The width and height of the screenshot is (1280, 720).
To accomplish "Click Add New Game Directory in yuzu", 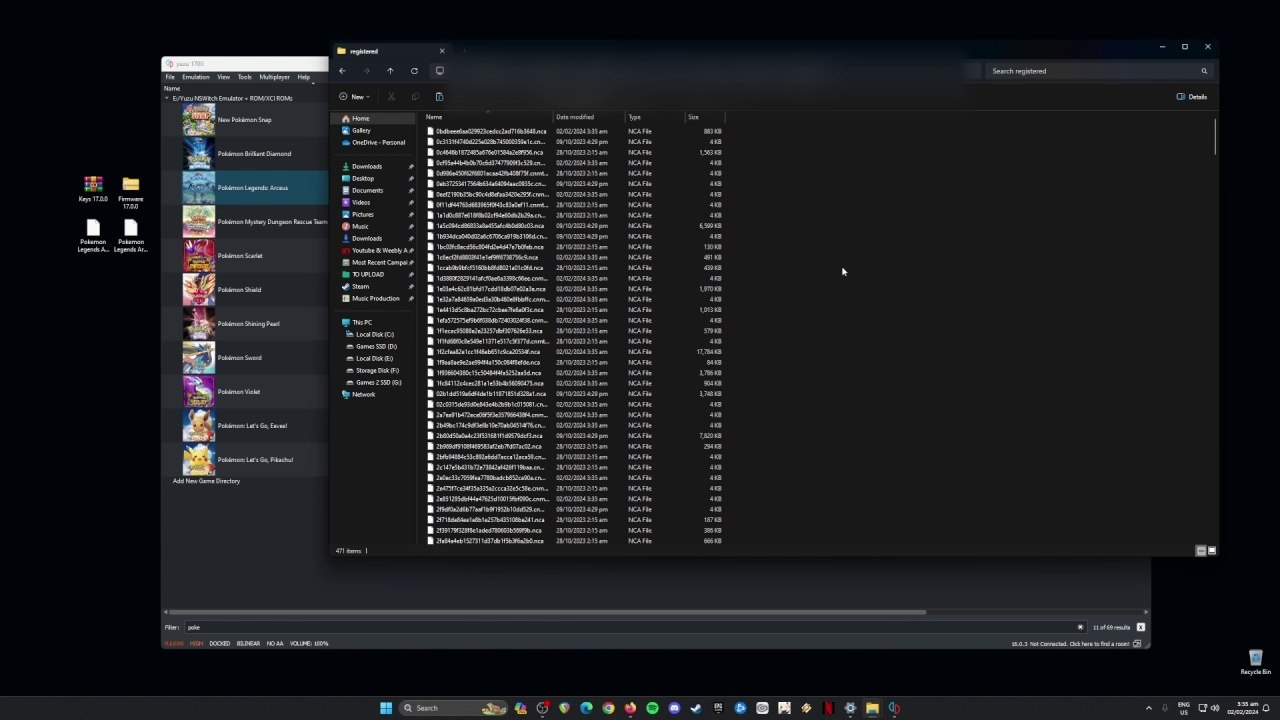I will click(x=206, y=481).
